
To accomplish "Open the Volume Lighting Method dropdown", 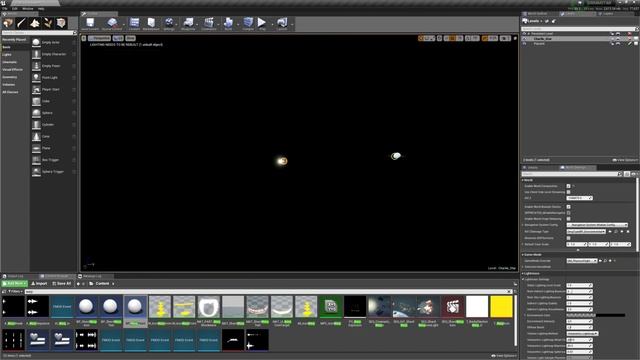I will pos(582,333).
